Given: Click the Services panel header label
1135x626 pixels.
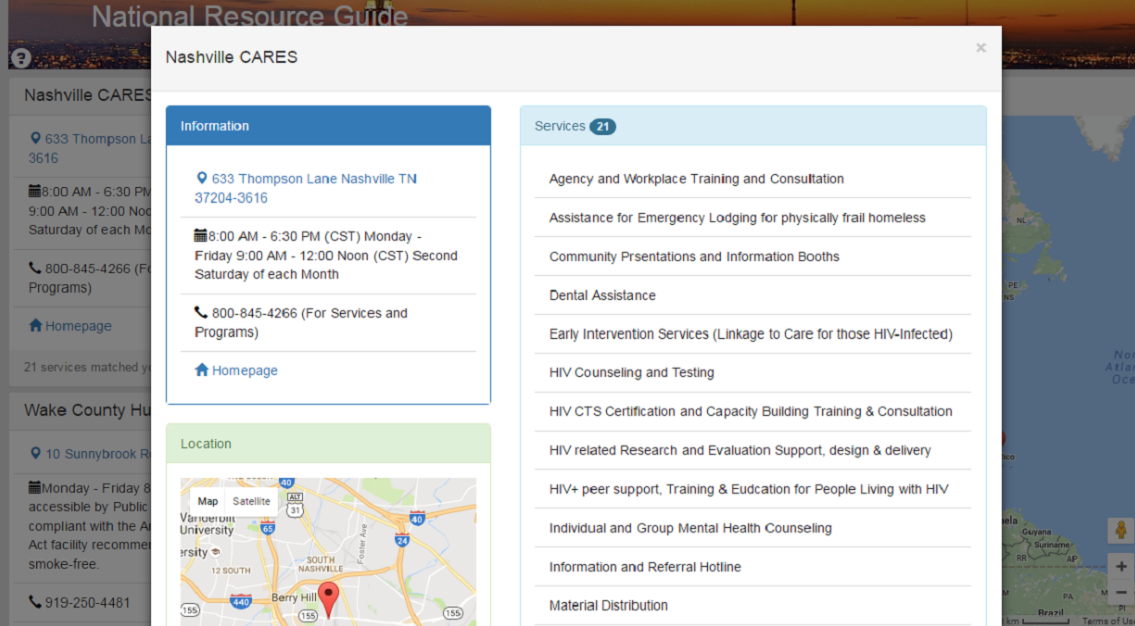Looking at the screenshot, I should click(560, 126).
